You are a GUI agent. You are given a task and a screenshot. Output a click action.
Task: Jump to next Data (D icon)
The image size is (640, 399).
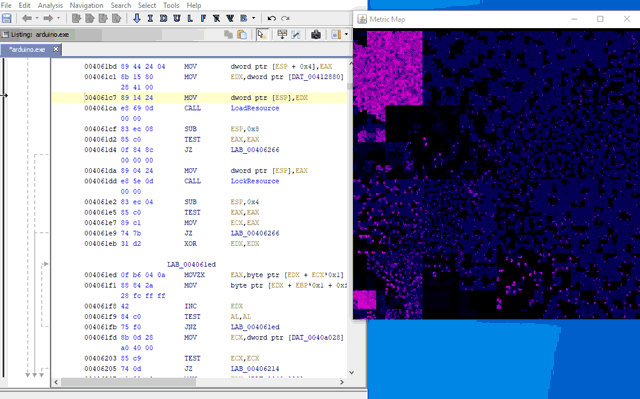(x=163, y=18)
